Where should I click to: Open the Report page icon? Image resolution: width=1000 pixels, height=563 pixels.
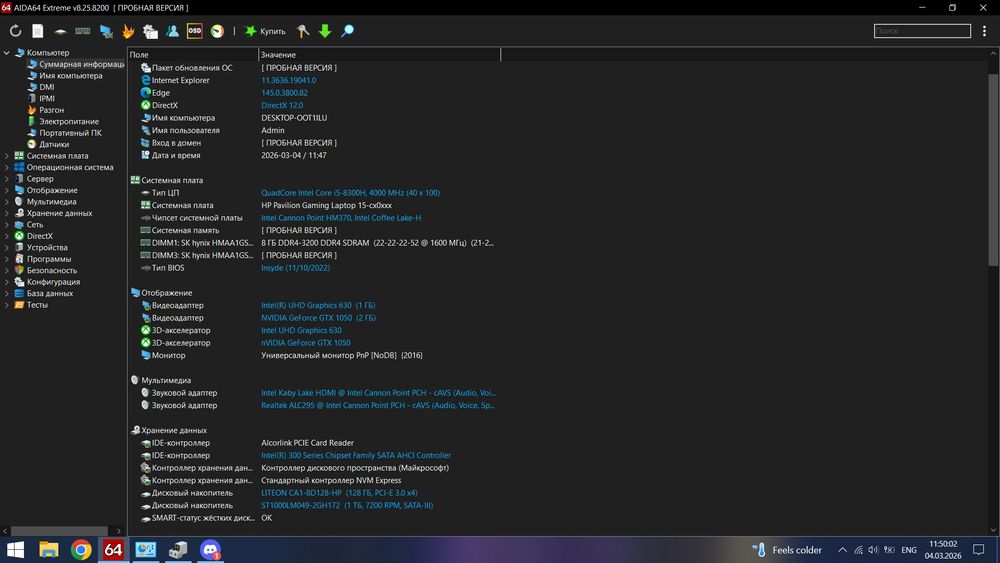click(x=38, y=31)
